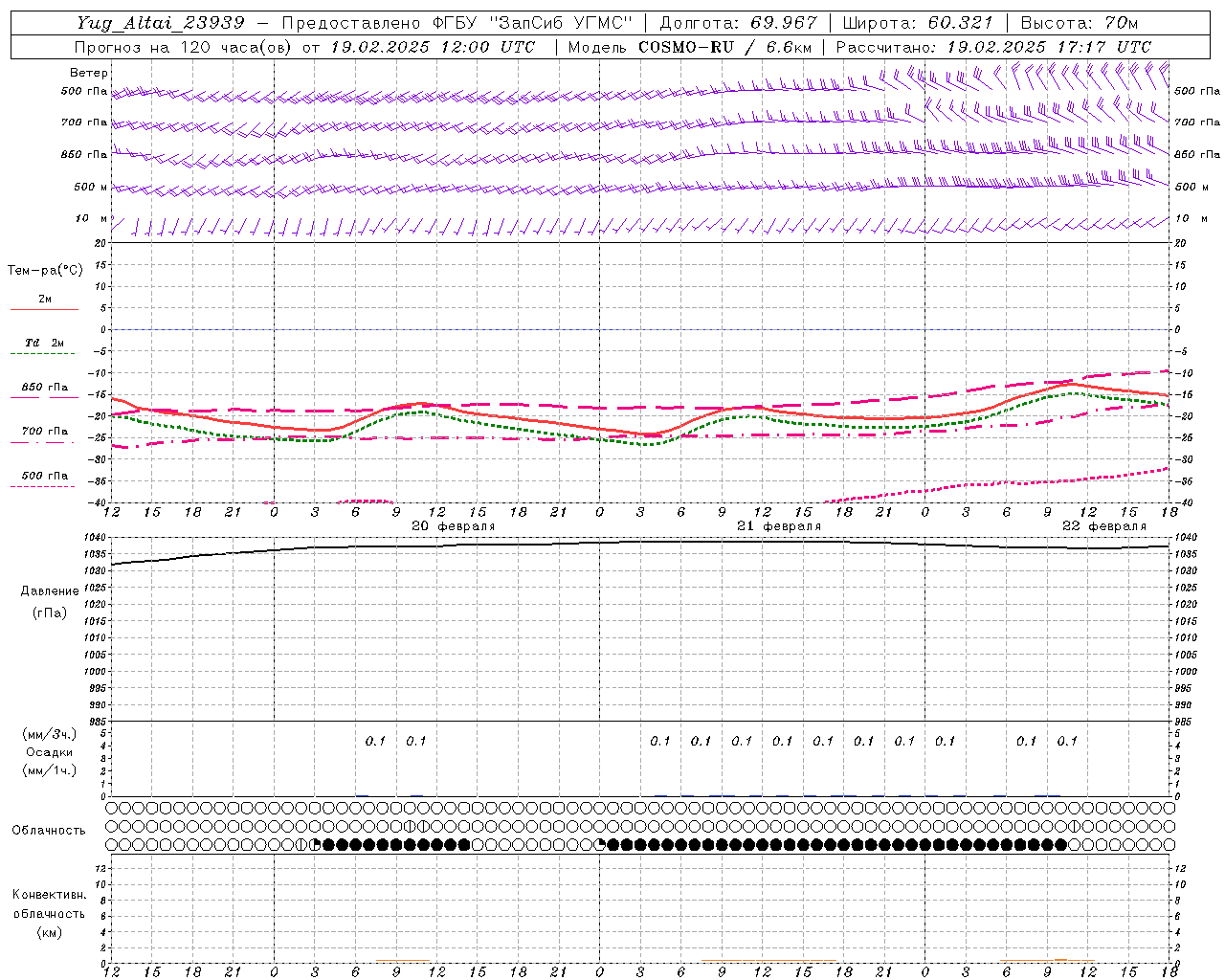Click the (мм/1ч.) unit label
The width and height of the screenshot is (1225, 980).
50,770
